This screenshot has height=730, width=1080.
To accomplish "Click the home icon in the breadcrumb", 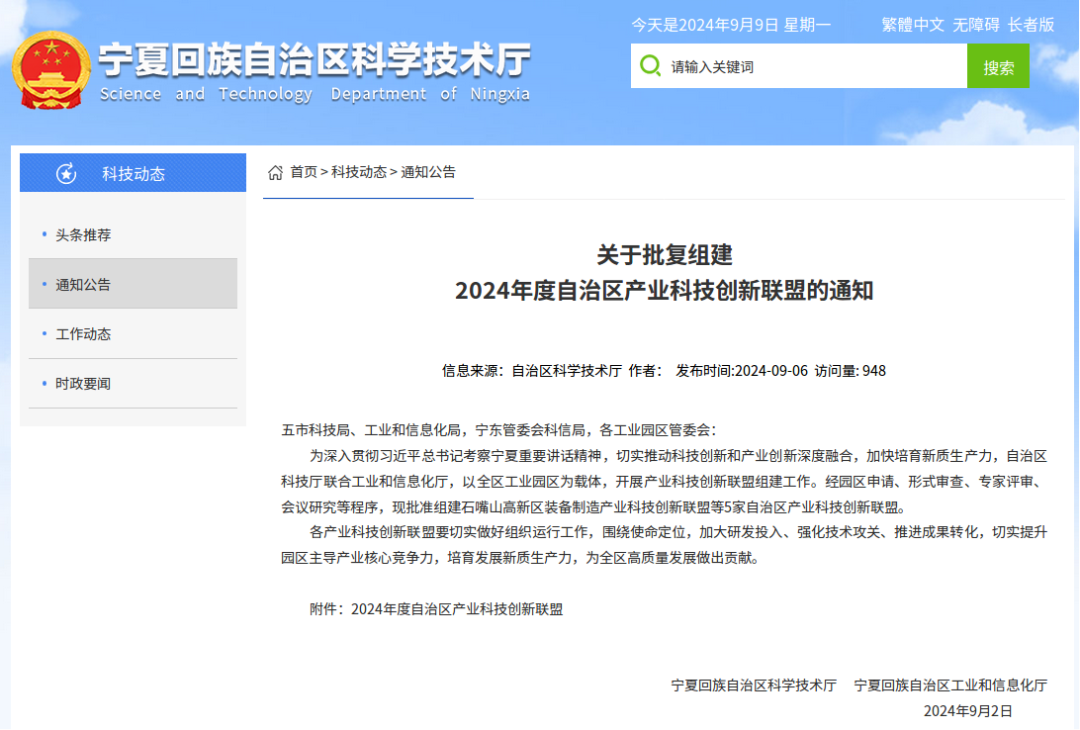I will [275, 172].
